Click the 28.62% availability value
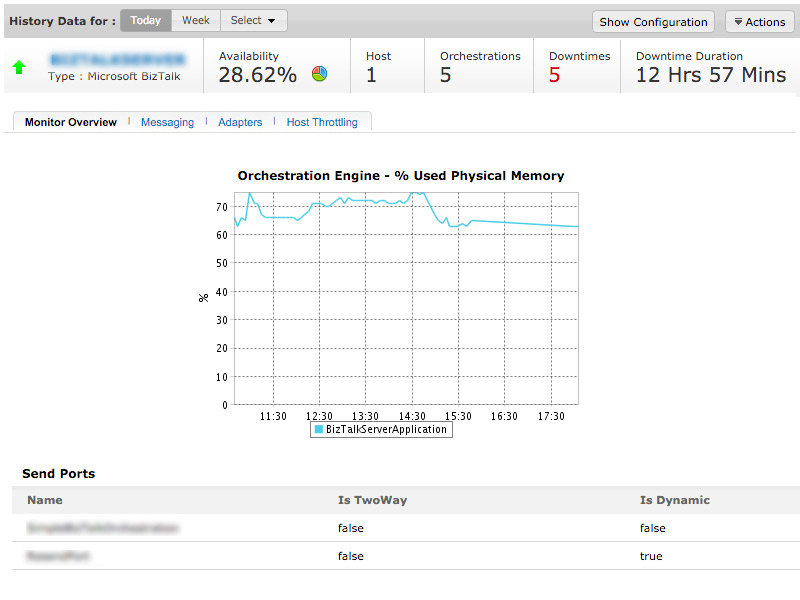Viewport: 800px width, 600px height. 258,75
